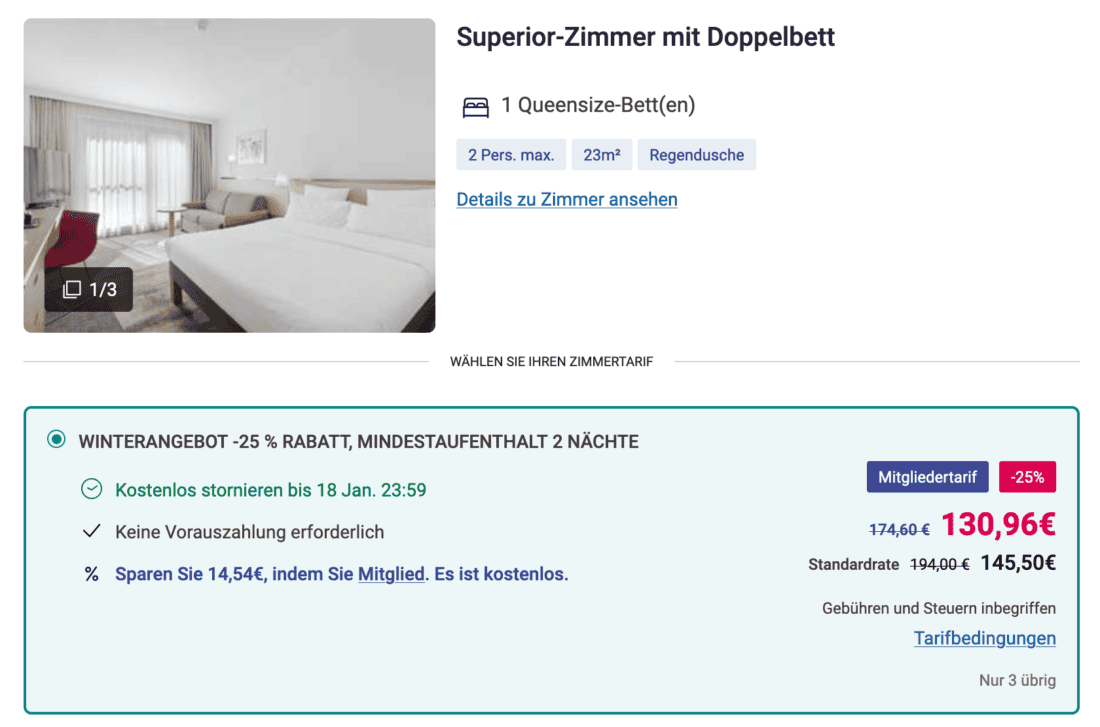Image resolution: width=1100 pixels, height=727 pixels.
Task: Click the Regendusche amenity tag
Action: click(696, 155)
